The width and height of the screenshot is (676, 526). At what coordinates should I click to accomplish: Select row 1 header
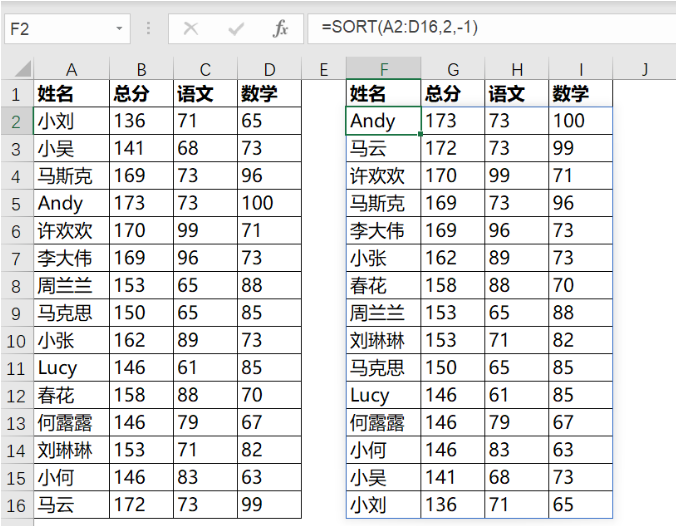click(x=16, y=94)
